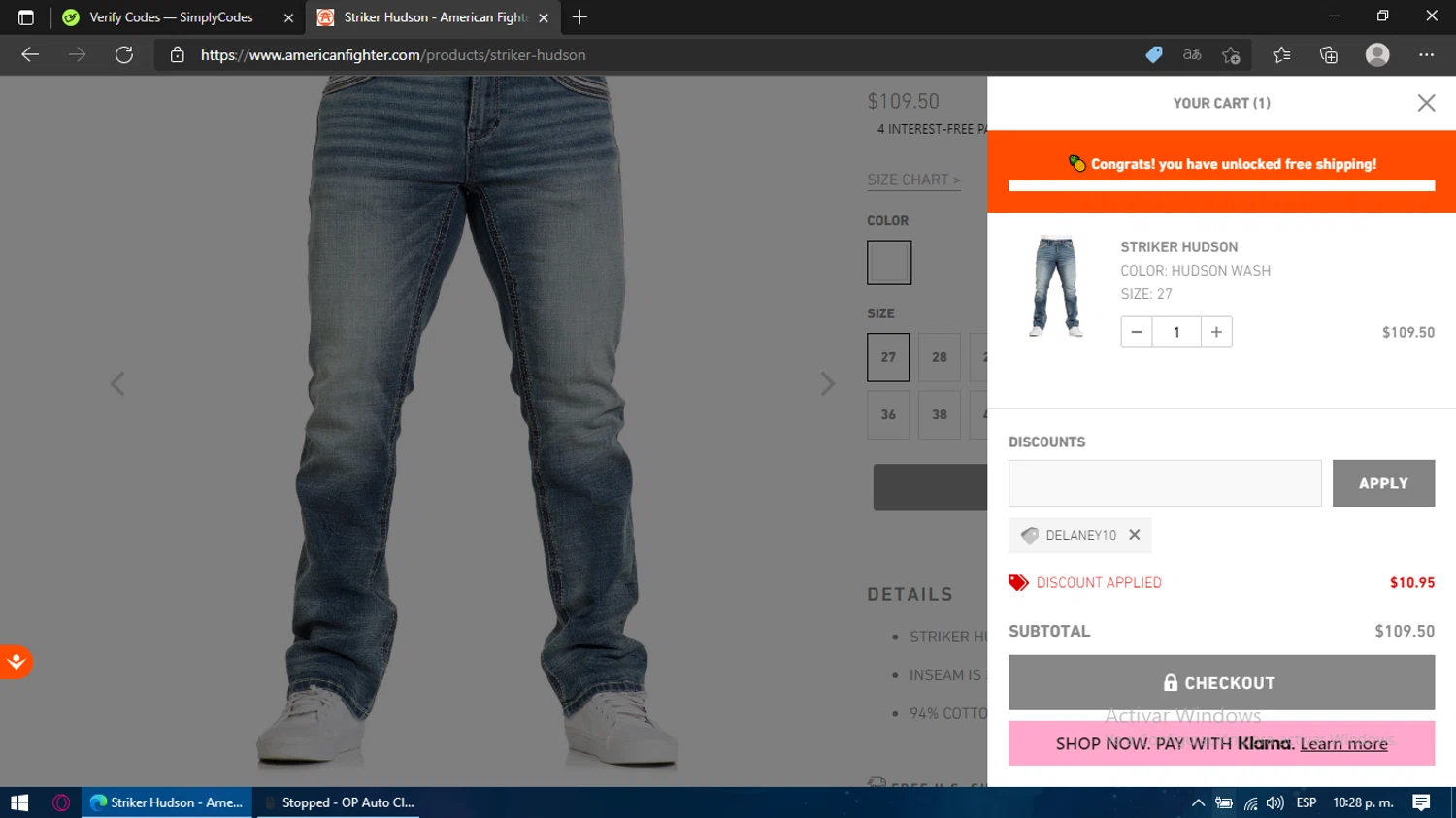1456x818 pixels.
Task: Remove the DELANEY10 discount code
Action: (x=1135, y=535)
